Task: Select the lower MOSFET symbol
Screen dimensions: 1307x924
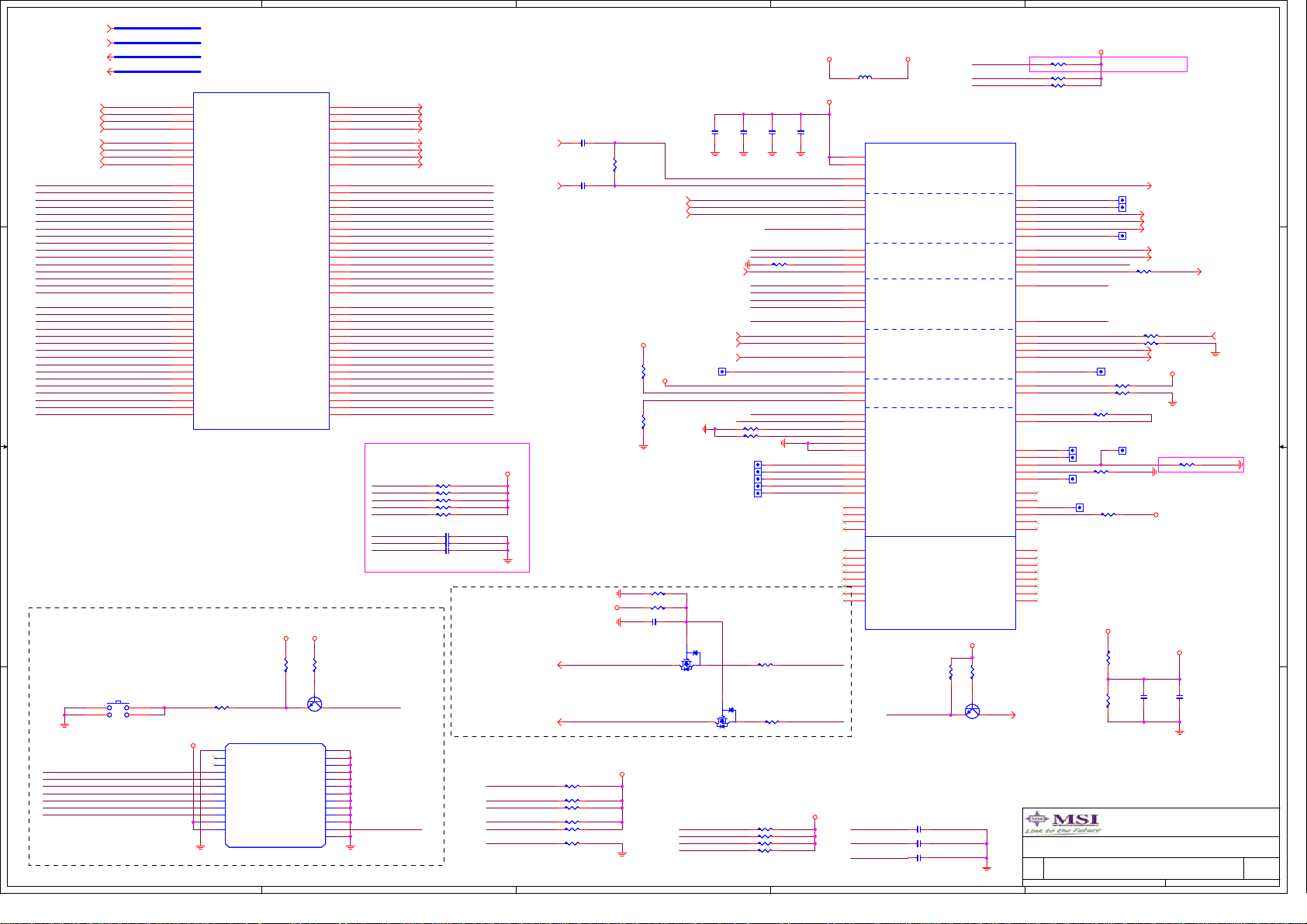Action: pyautogui.click(x=725, y=718)
